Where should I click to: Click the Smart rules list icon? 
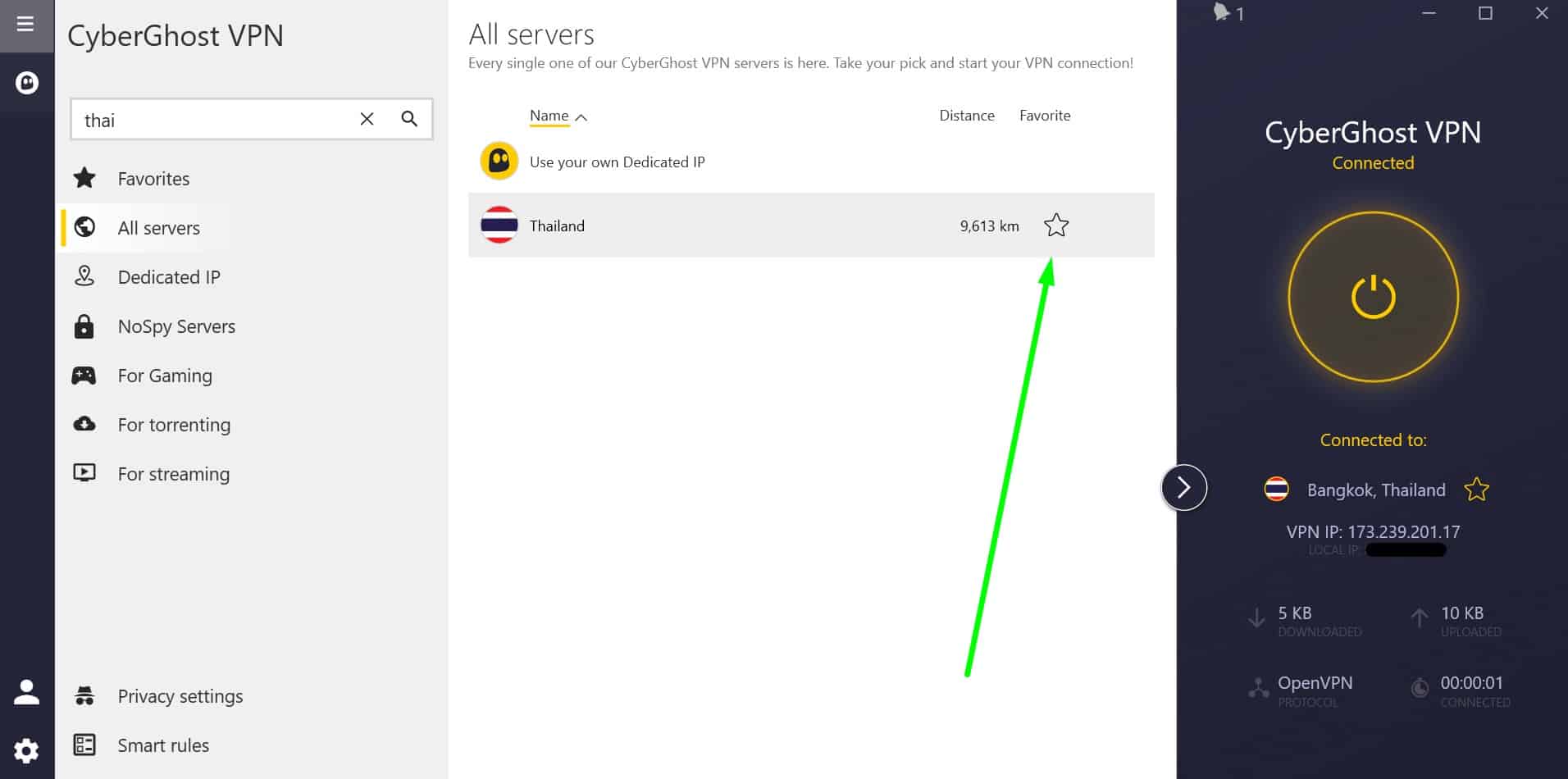pos(84,745)
